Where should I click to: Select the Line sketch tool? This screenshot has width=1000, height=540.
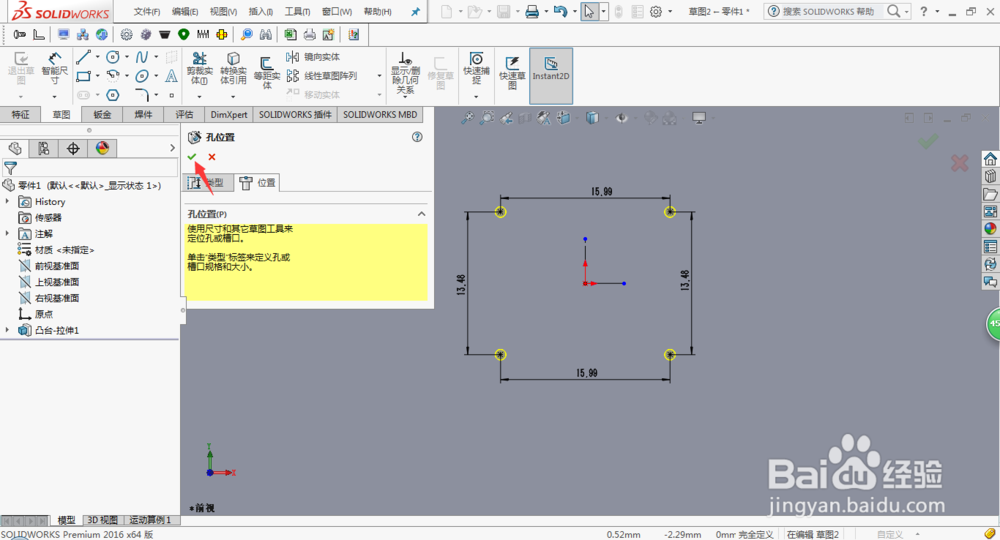84,57
